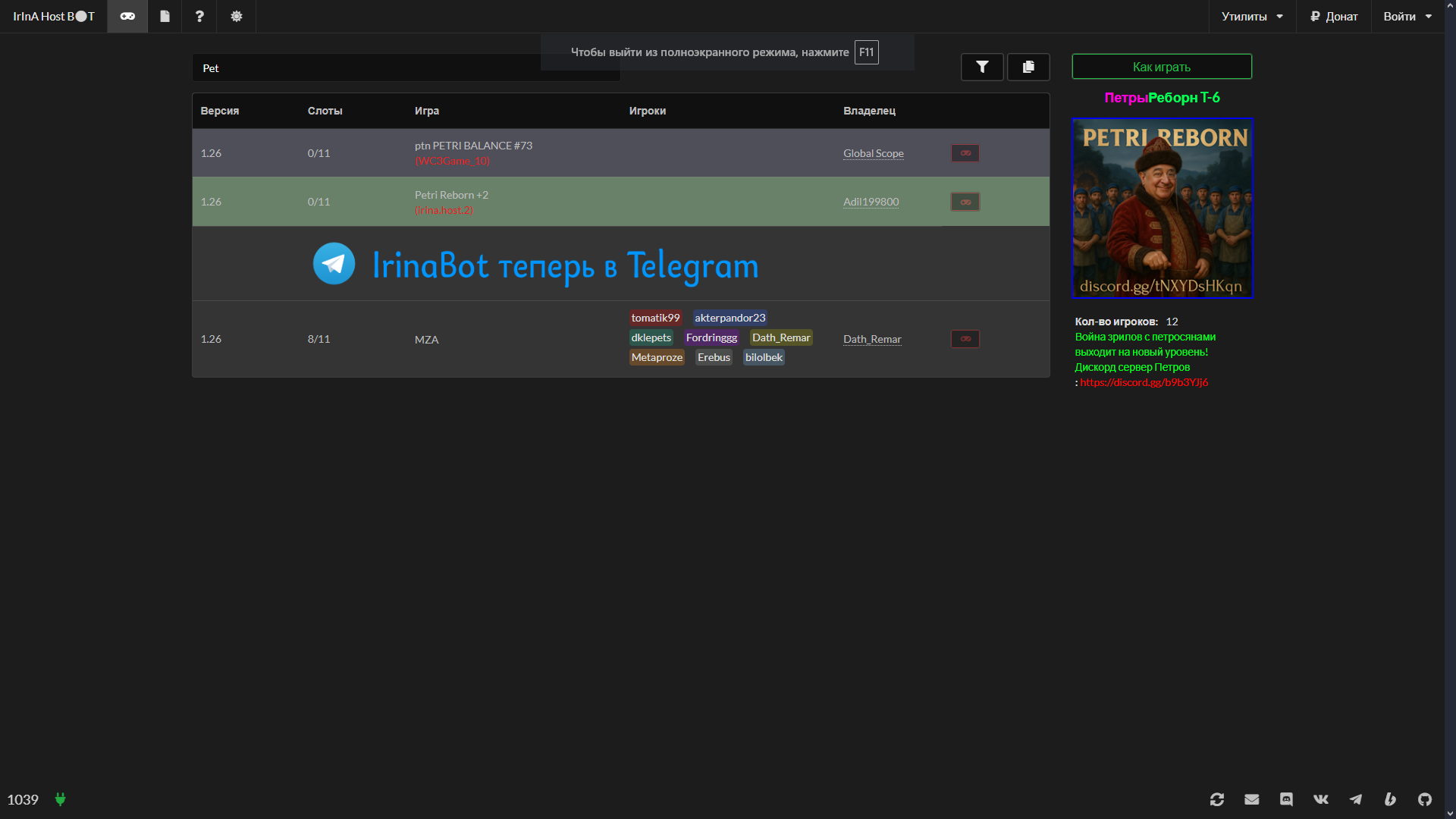Expand the Войти dropdown menu
This screenshot has height=819, width=1456.
point(1407,16)
